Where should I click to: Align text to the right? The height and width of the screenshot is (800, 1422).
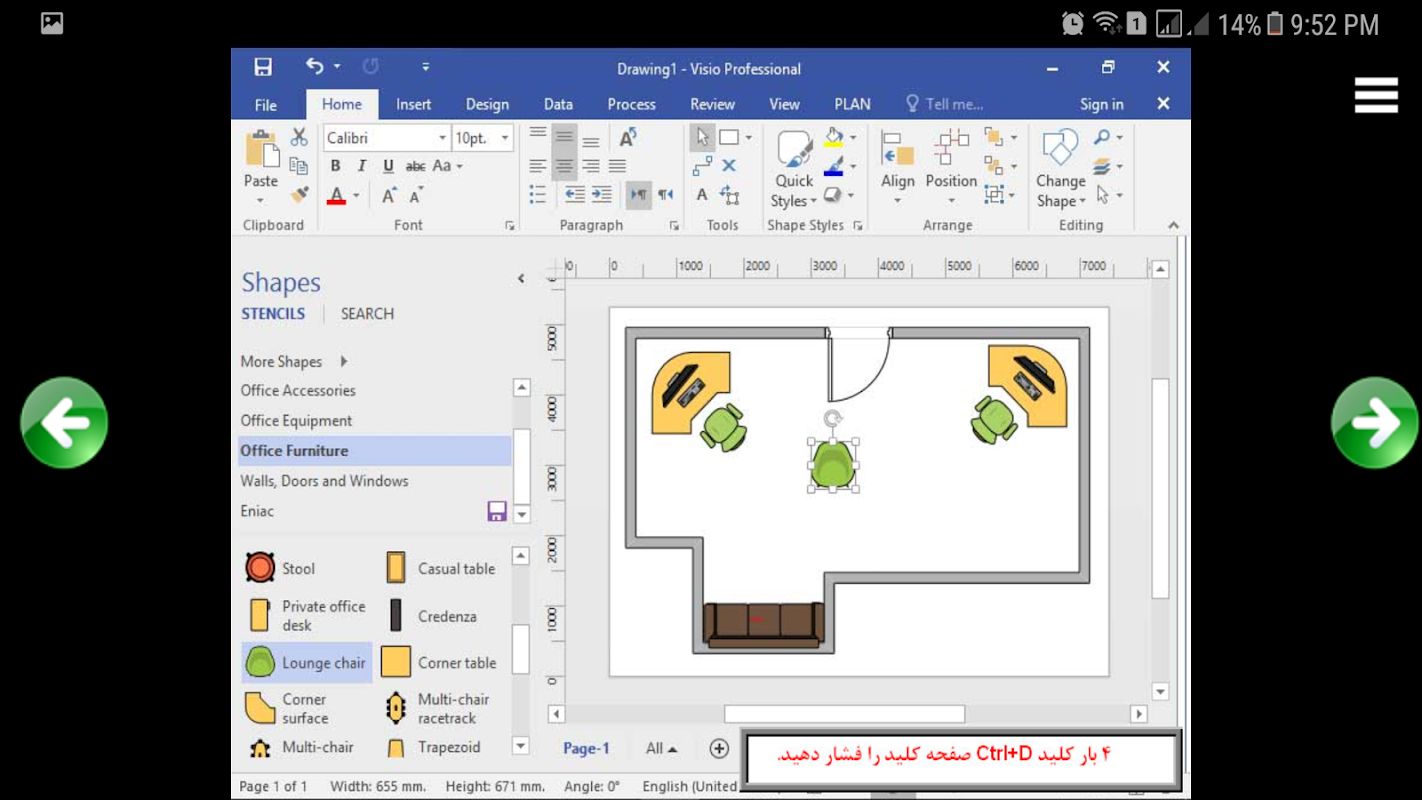click(591, 166)
